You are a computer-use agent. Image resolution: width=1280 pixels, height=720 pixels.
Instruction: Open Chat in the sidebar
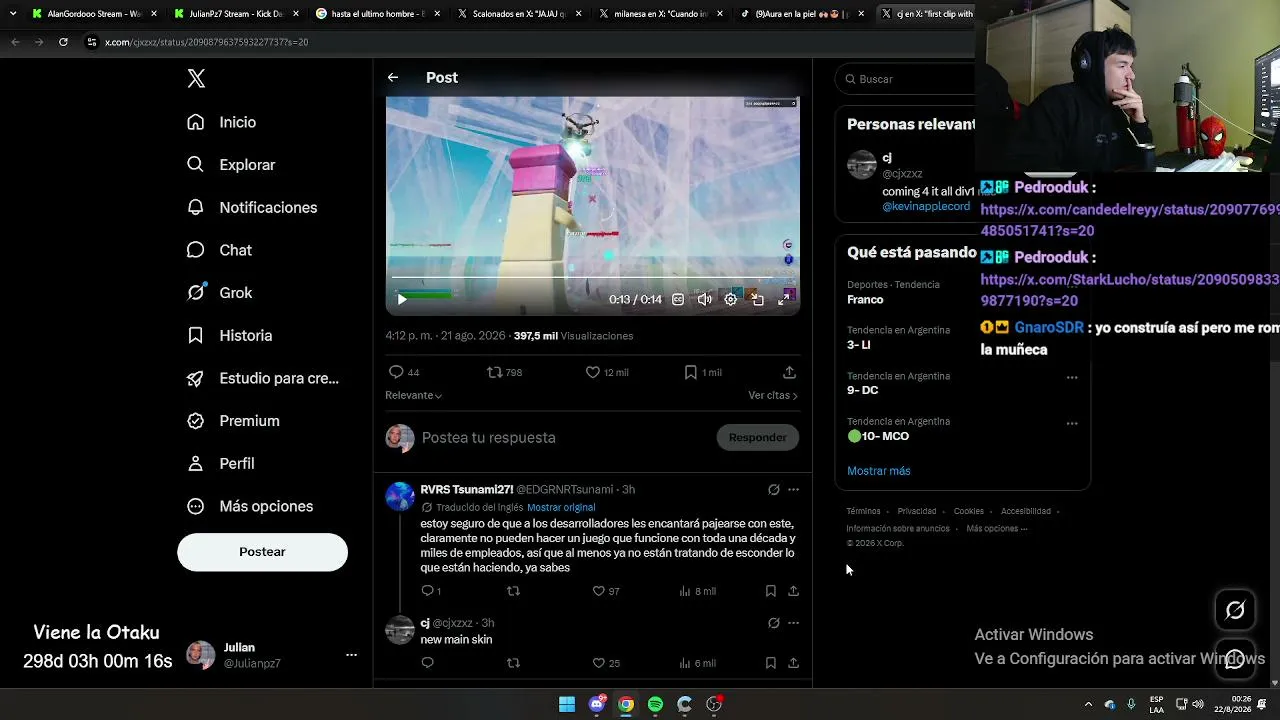coord(219,250)
